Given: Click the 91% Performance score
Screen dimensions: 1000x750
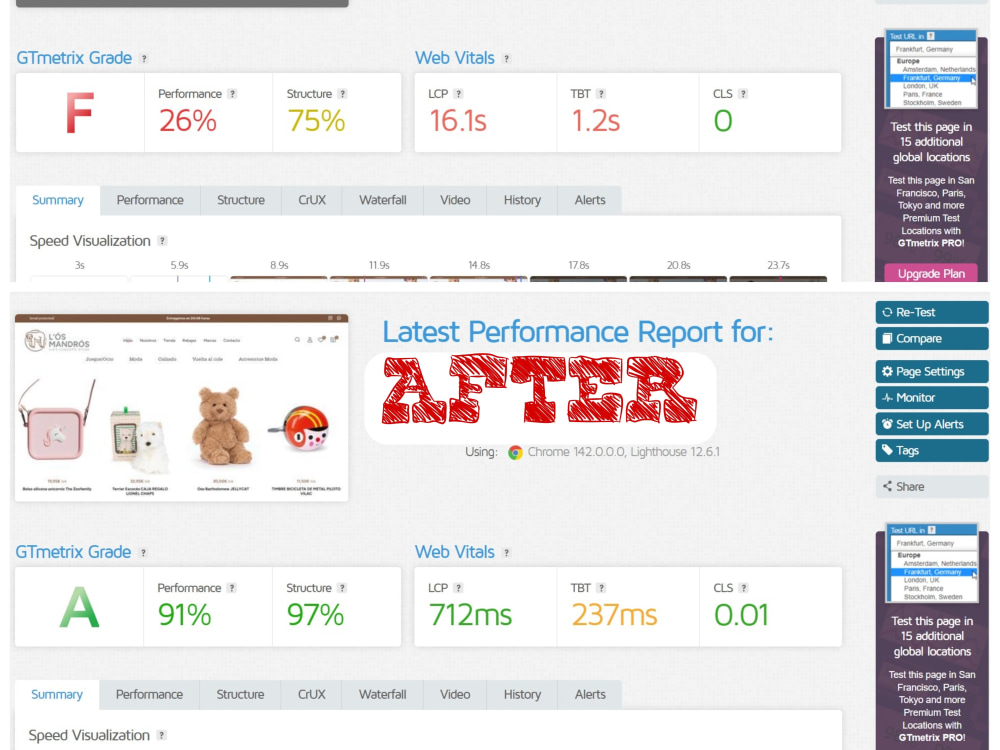Looking at the screenshot, I should pos(184,615).
